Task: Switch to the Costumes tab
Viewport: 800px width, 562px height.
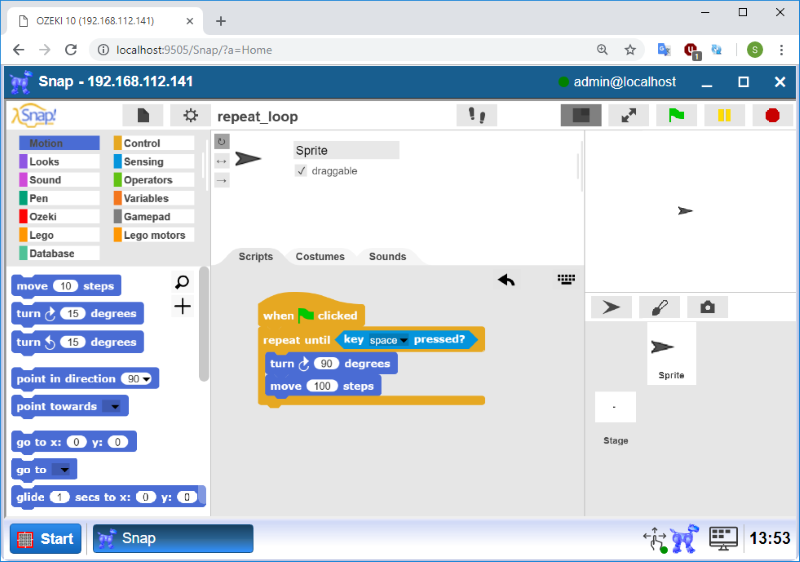Action: 320,257
